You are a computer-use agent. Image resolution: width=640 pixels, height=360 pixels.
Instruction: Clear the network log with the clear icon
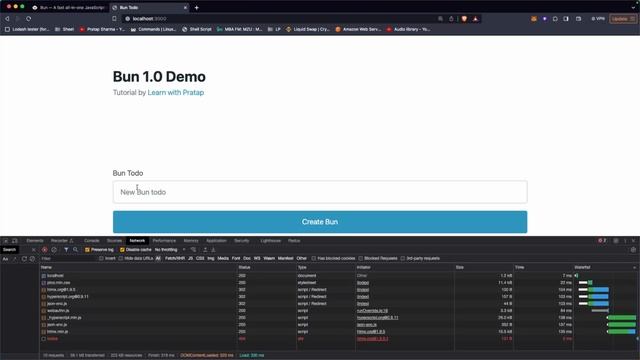pyautogui.click(x=54, y=250)
